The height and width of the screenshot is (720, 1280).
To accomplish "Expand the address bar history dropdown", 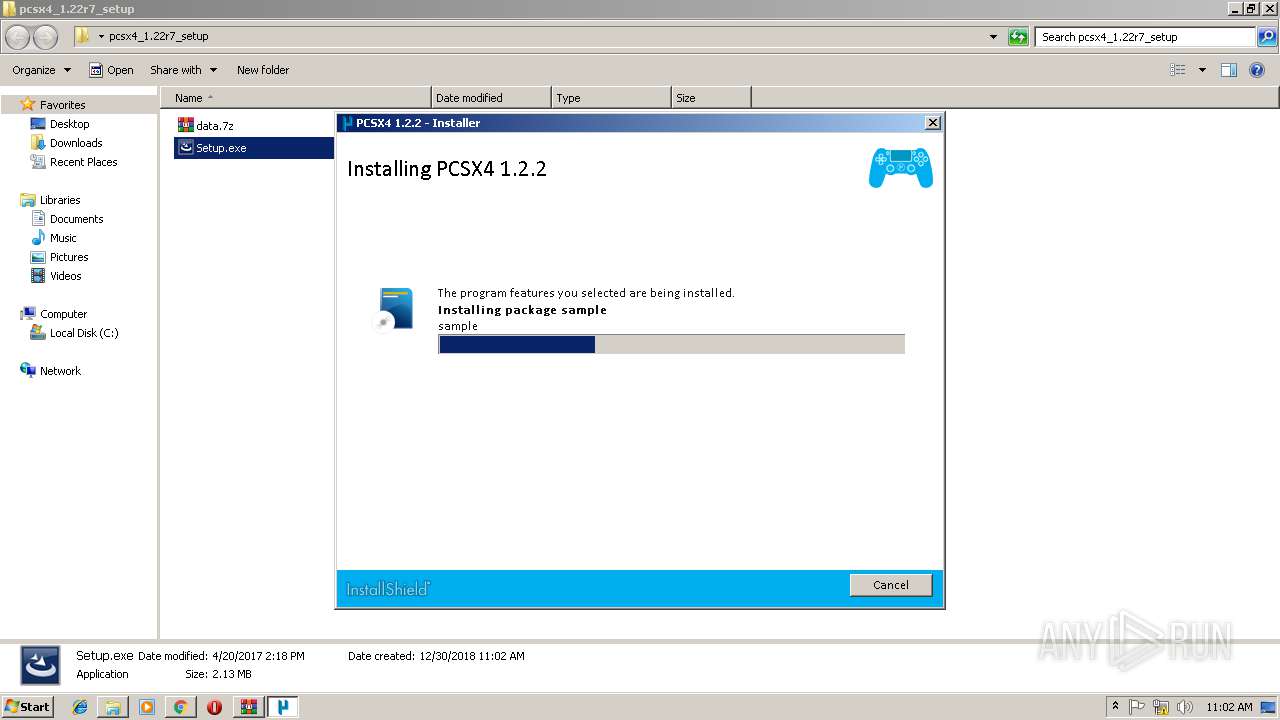I will [993, 37].
